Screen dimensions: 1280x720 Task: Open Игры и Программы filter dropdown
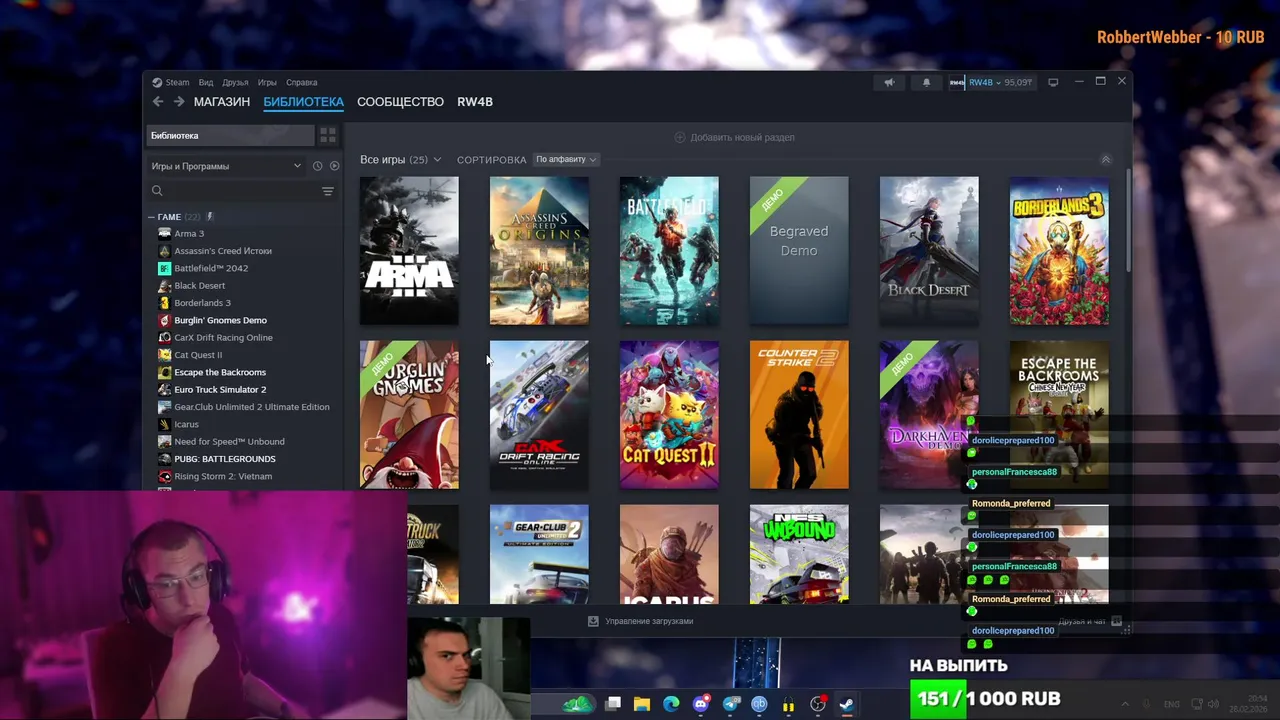tap(226, 166)
